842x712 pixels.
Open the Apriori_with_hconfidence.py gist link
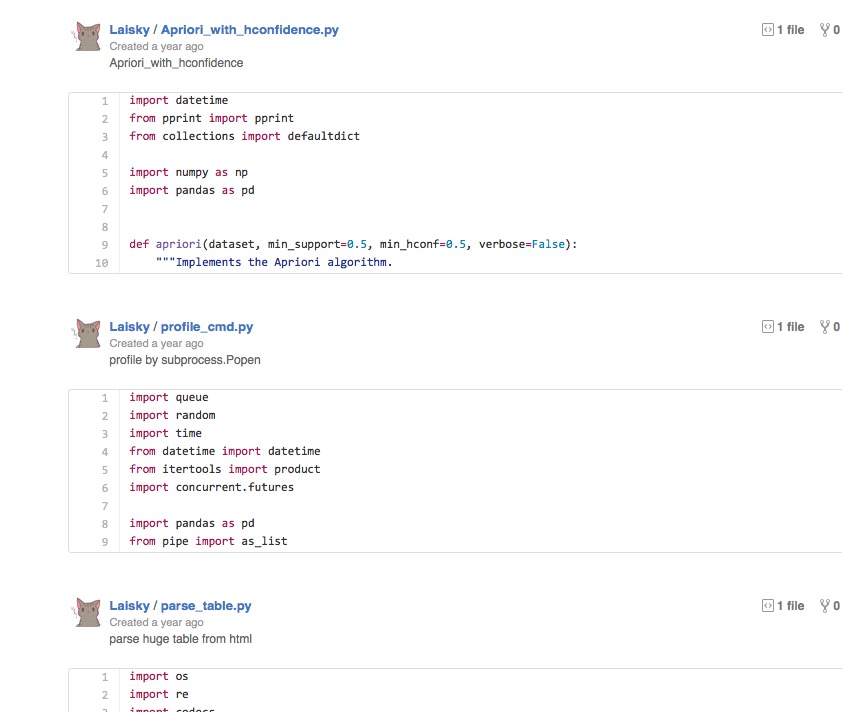point(249,30)
